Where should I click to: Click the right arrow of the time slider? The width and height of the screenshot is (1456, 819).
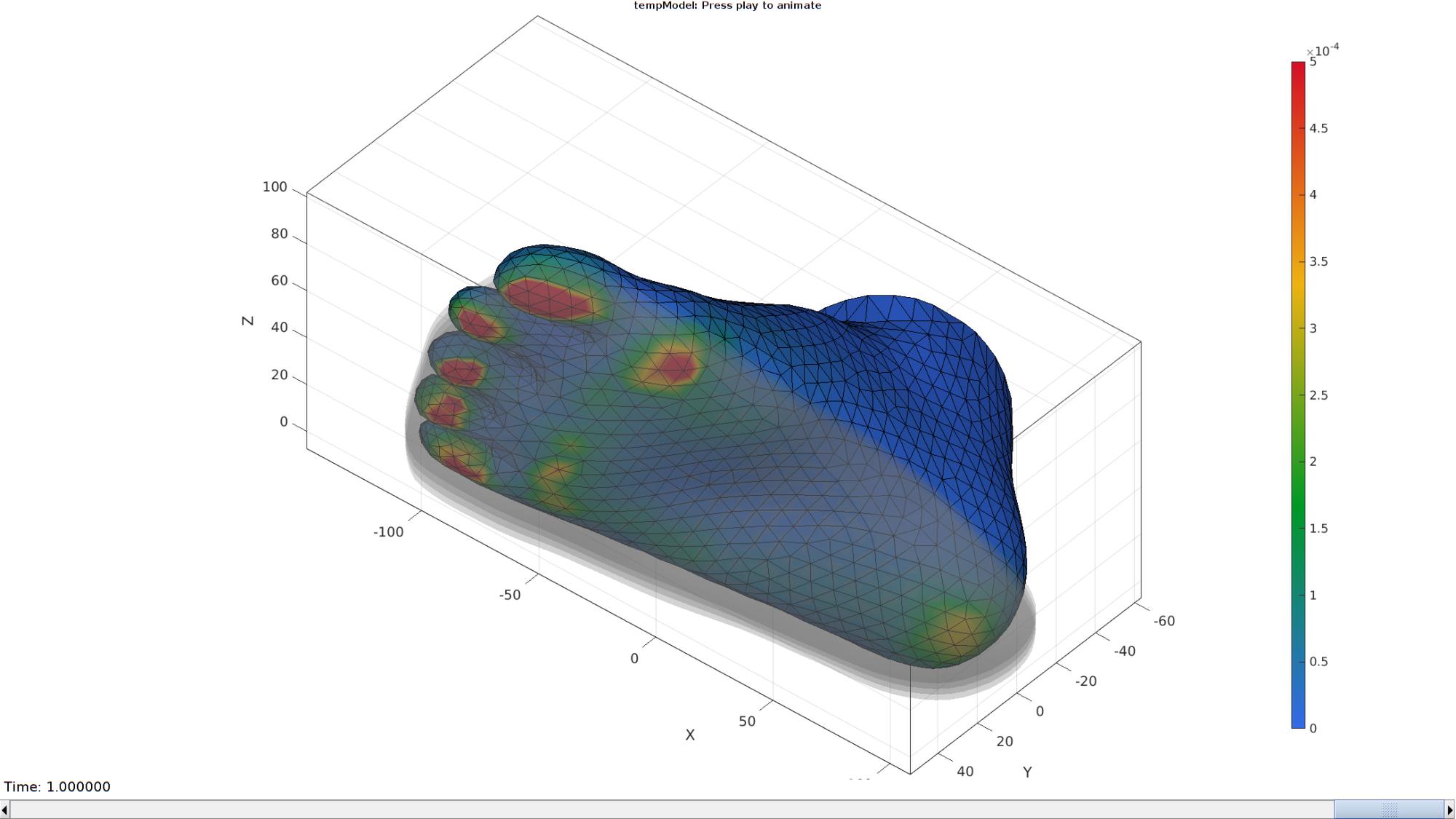click(1450, 810)
